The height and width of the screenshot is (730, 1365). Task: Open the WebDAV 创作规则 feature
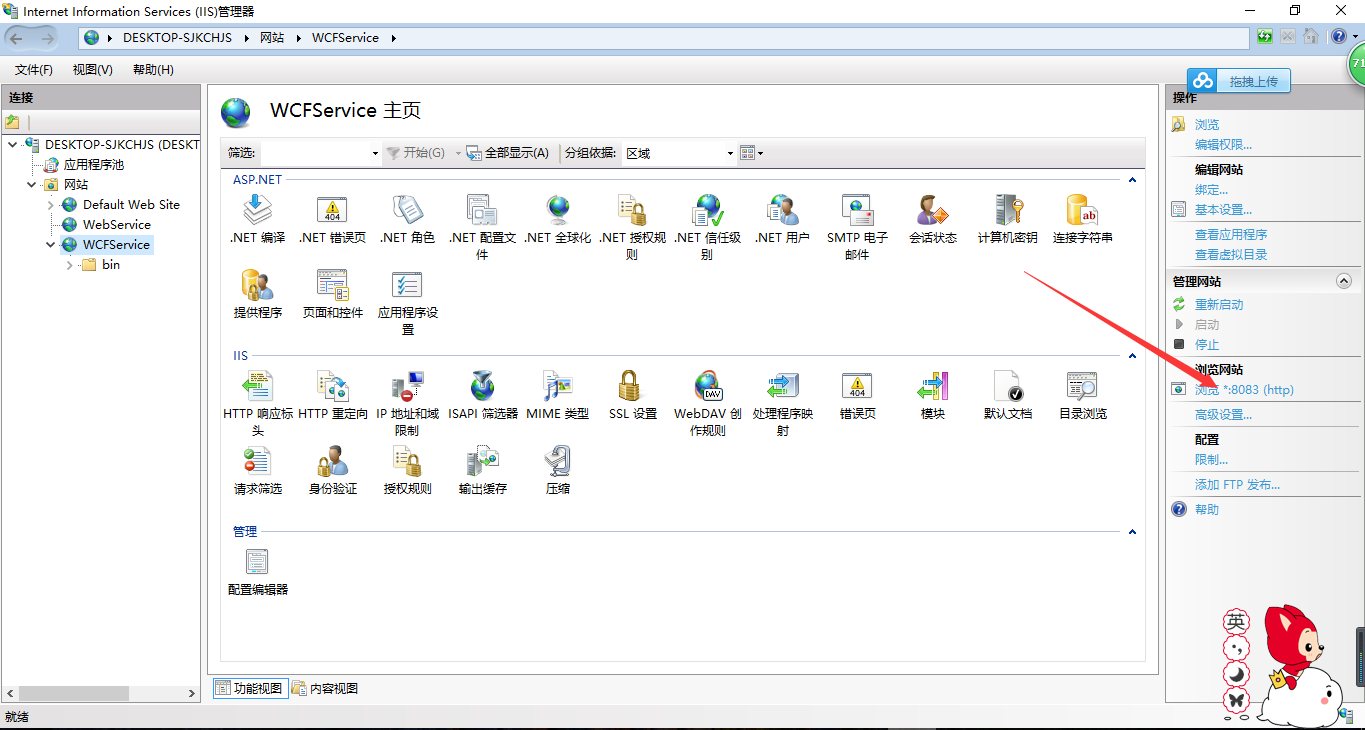pos(707,403)
